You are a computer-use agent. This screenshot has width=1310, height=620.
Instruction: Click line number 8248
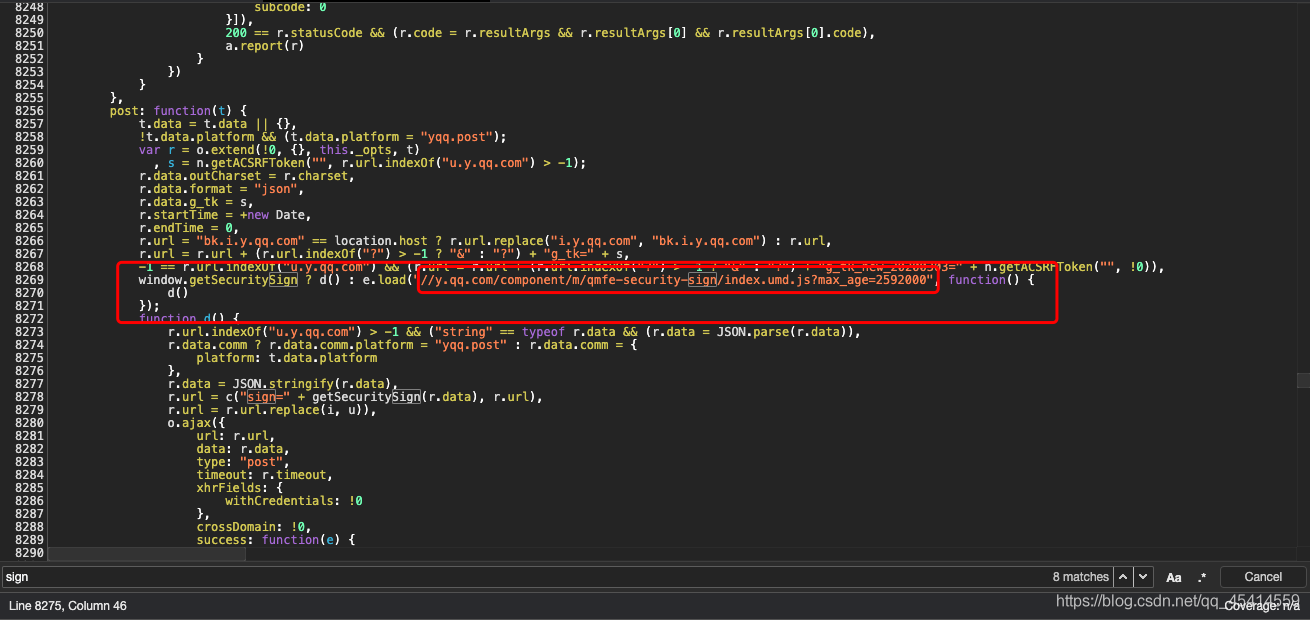click(29, 7)
